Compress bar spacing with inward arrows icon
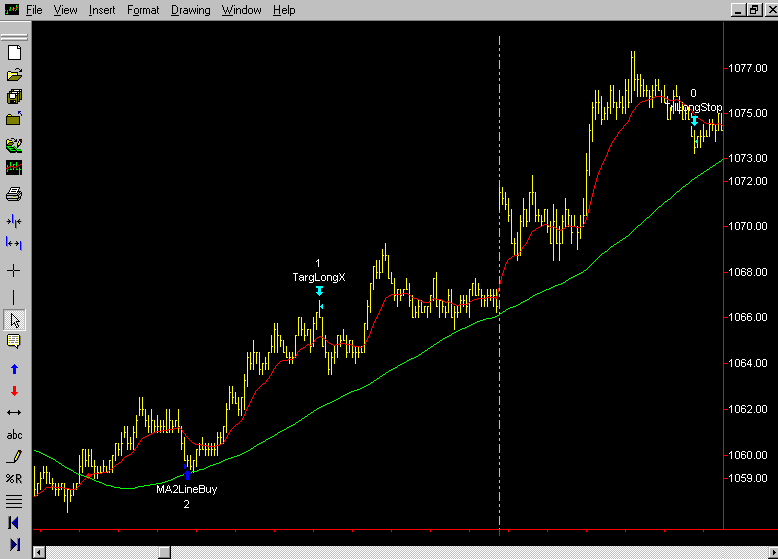The width and height of the screenshot is (778, 559). [x=14, y=221]
